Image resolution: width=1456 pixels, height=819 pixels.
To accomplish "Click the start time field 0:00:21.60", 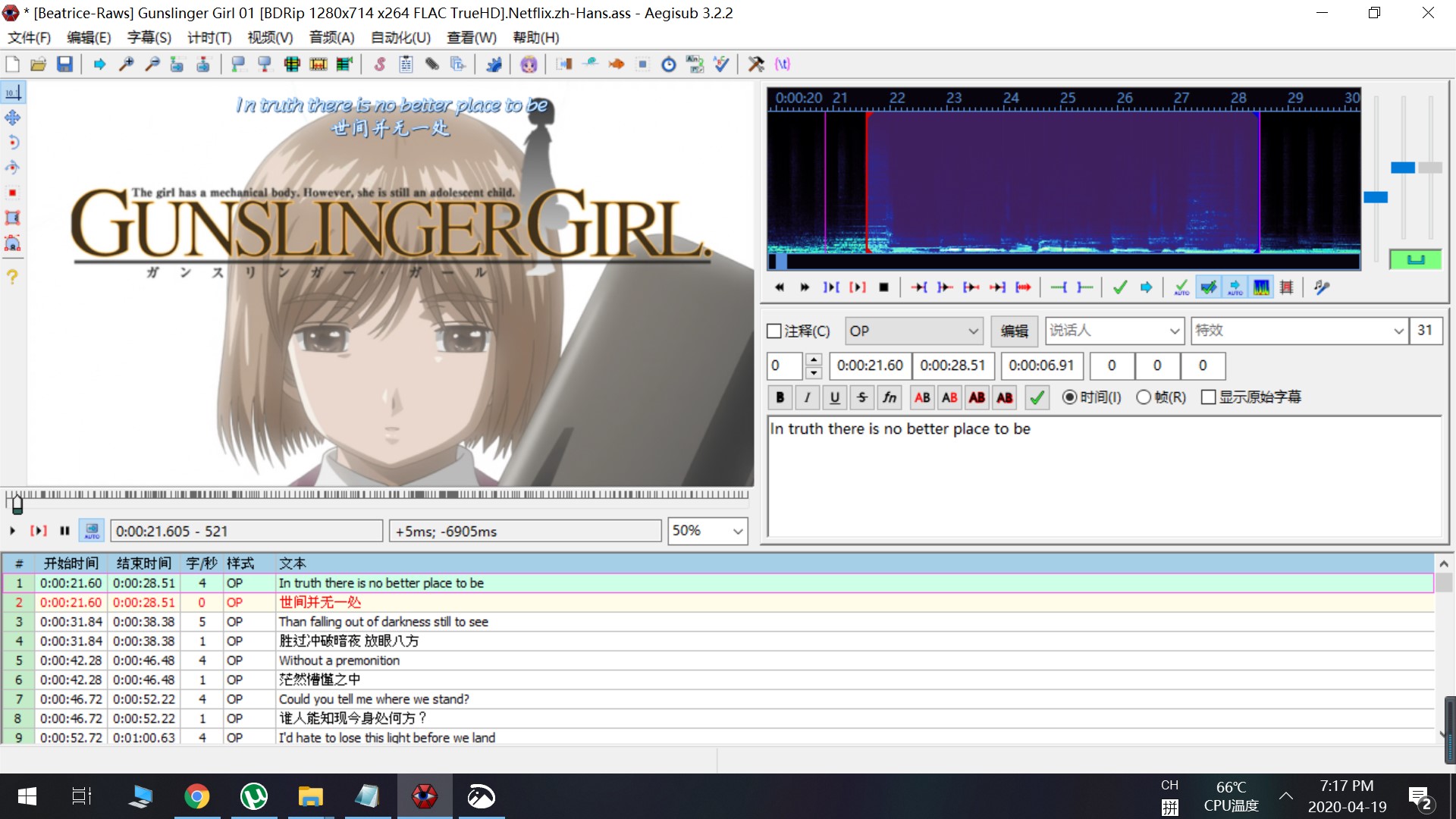I will [x=870, y=366].
